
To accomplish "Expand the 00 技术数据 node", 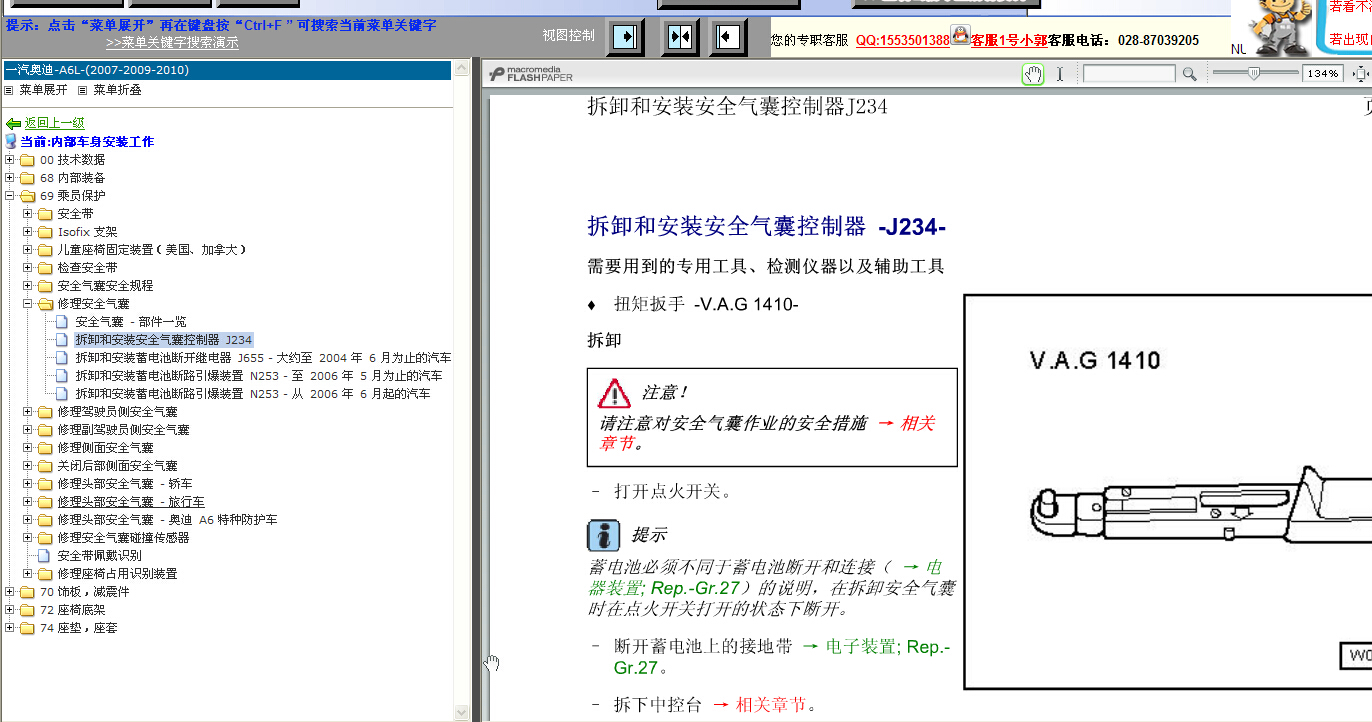I will [10, 160].
